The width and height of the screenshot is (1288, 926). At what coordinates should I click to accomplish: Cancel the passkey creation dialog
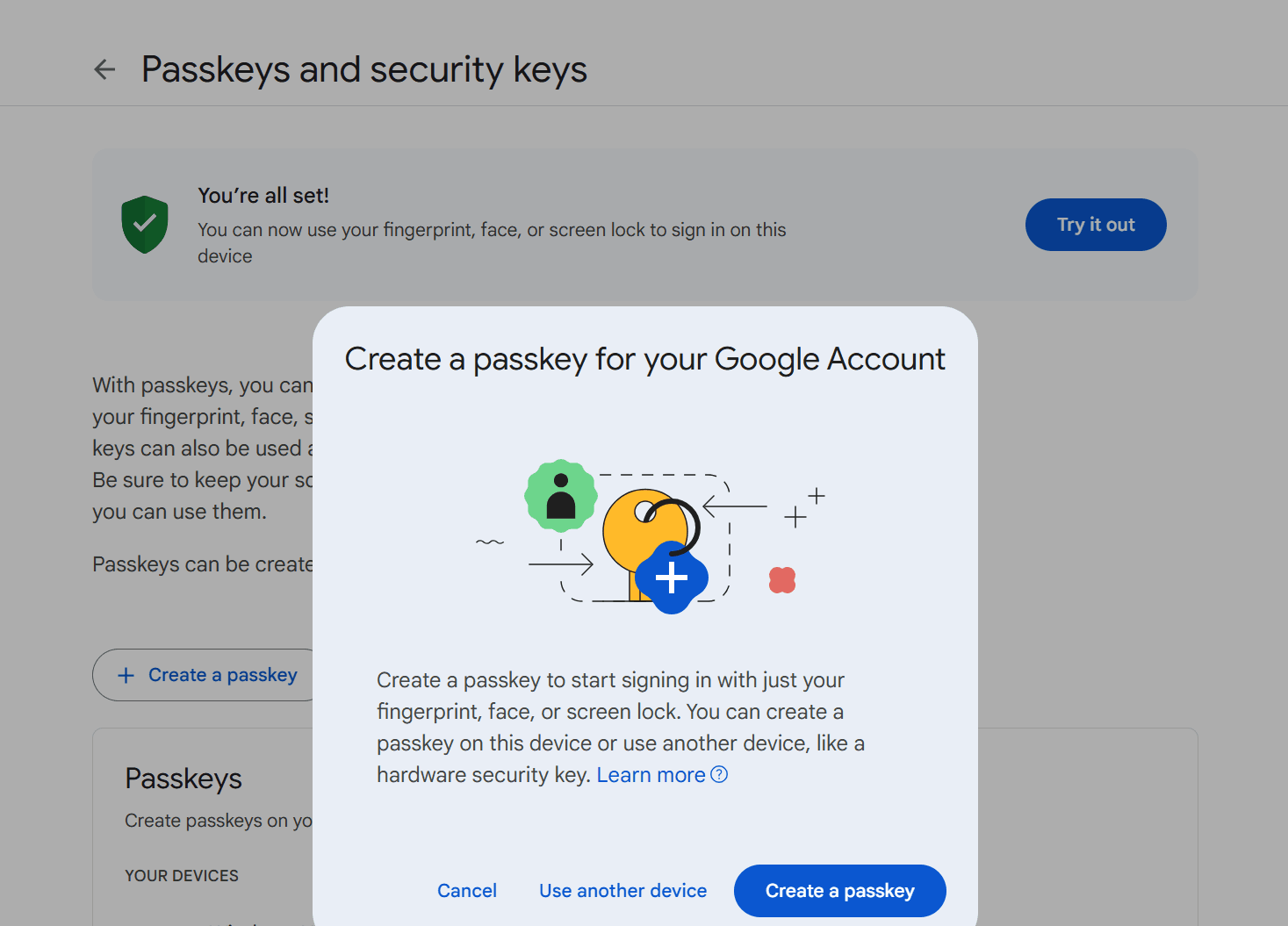[467, 891]
